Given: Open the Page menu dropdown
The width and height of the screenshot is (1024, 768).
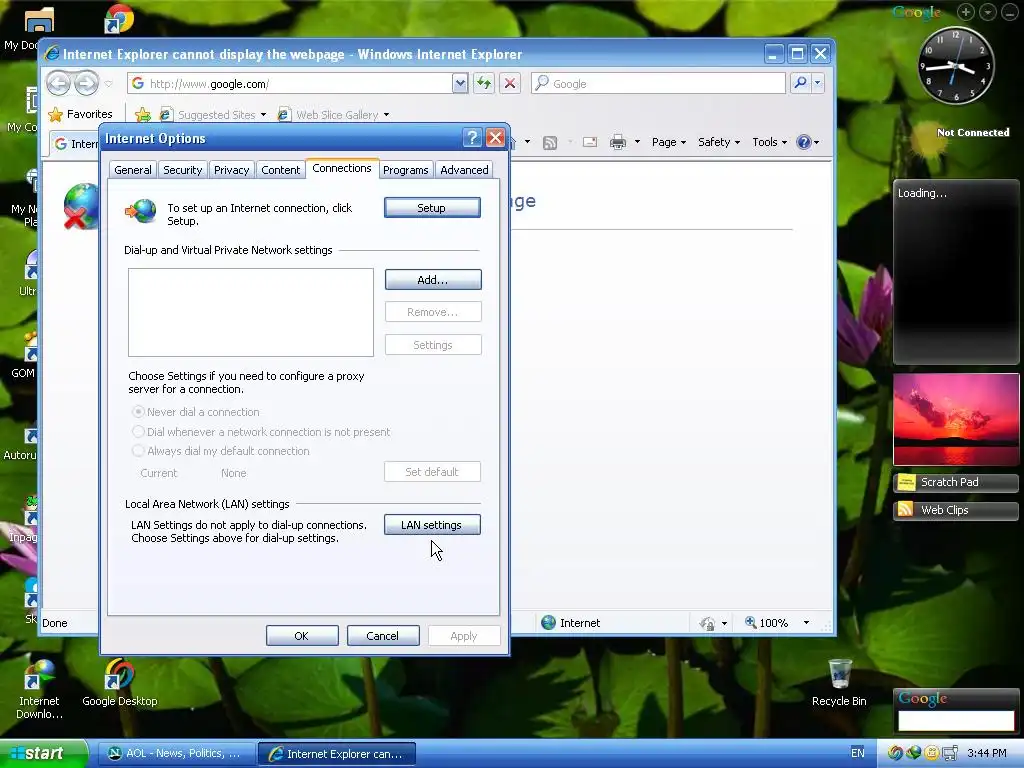Looking at the screenshot, I should 669,142.
